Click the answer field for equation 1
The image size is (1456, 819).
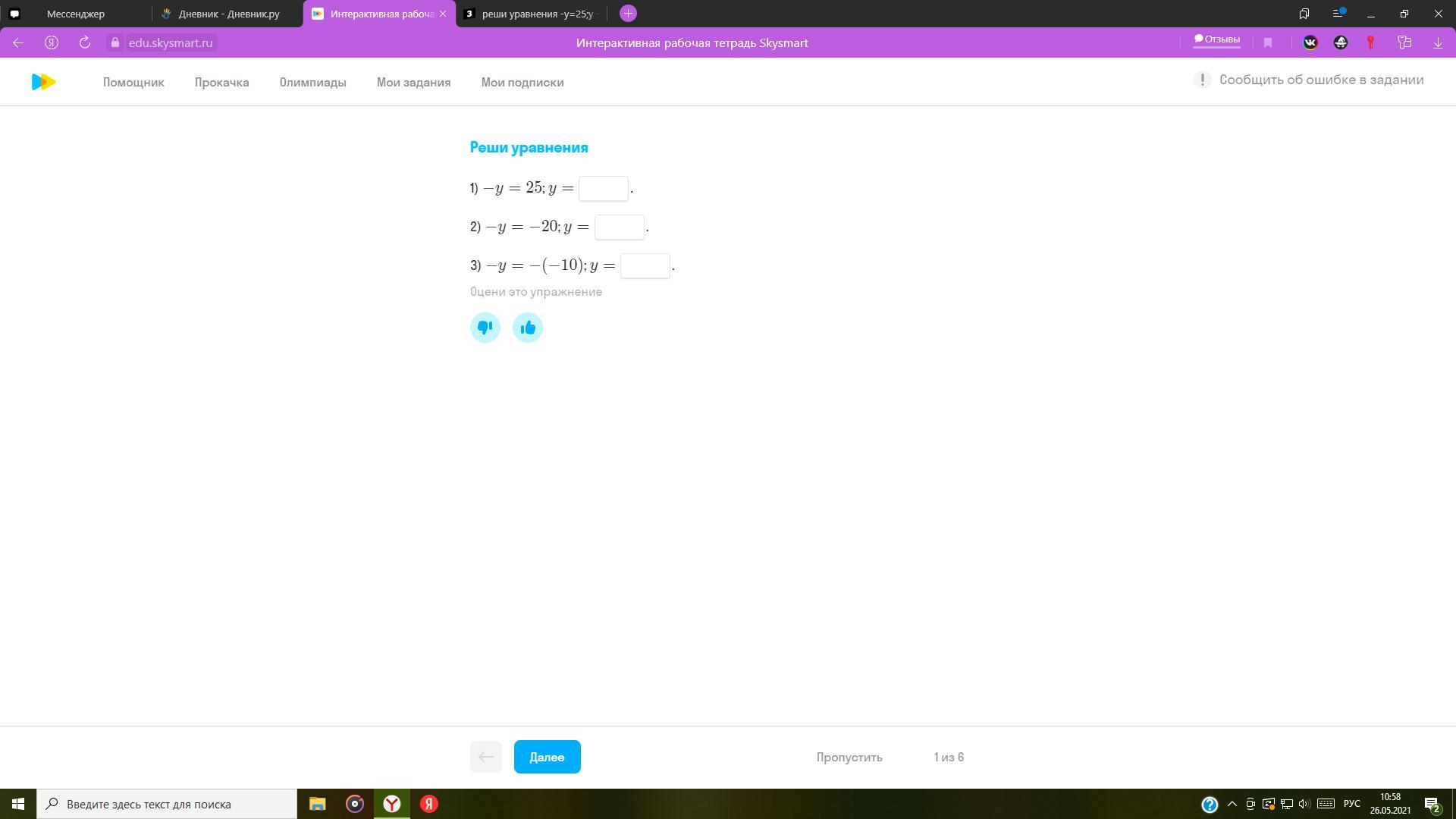pyautogui.click(x=604, y=188)
